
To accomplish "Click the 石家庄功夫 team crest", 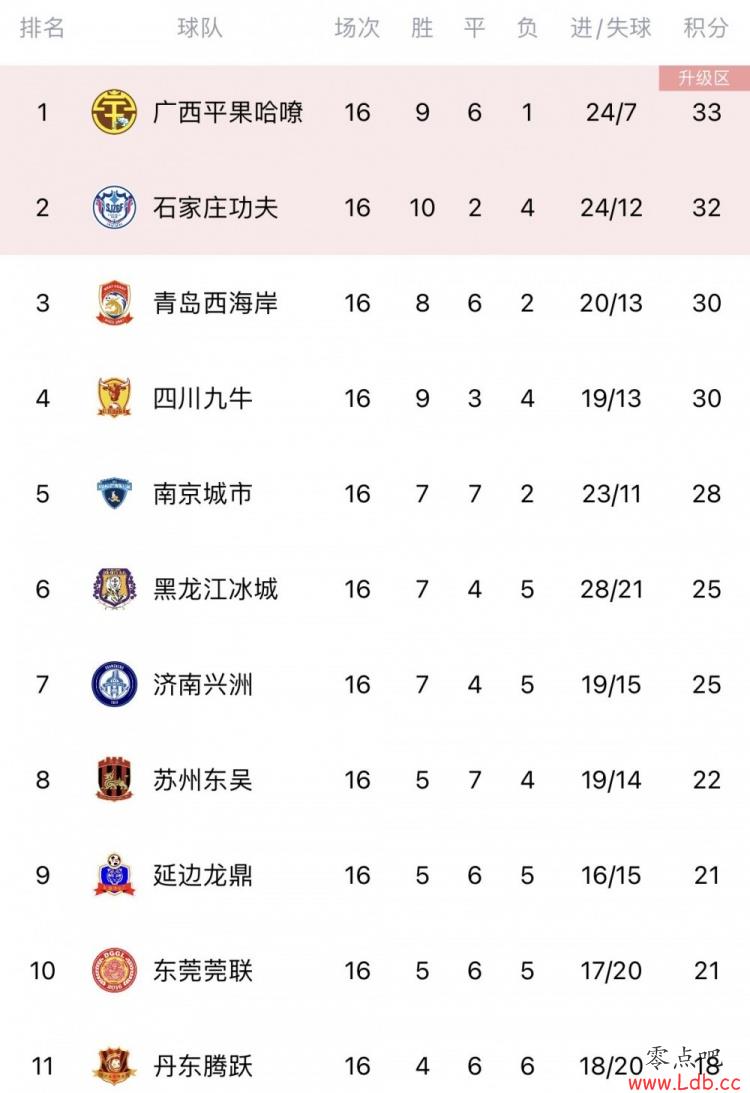I will click(114, 207).
